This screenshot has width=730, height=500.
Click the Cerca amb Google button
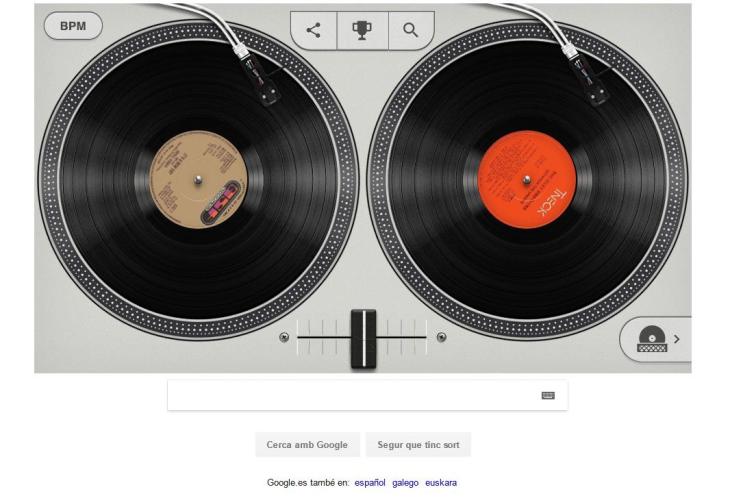[x=307, y=445]
